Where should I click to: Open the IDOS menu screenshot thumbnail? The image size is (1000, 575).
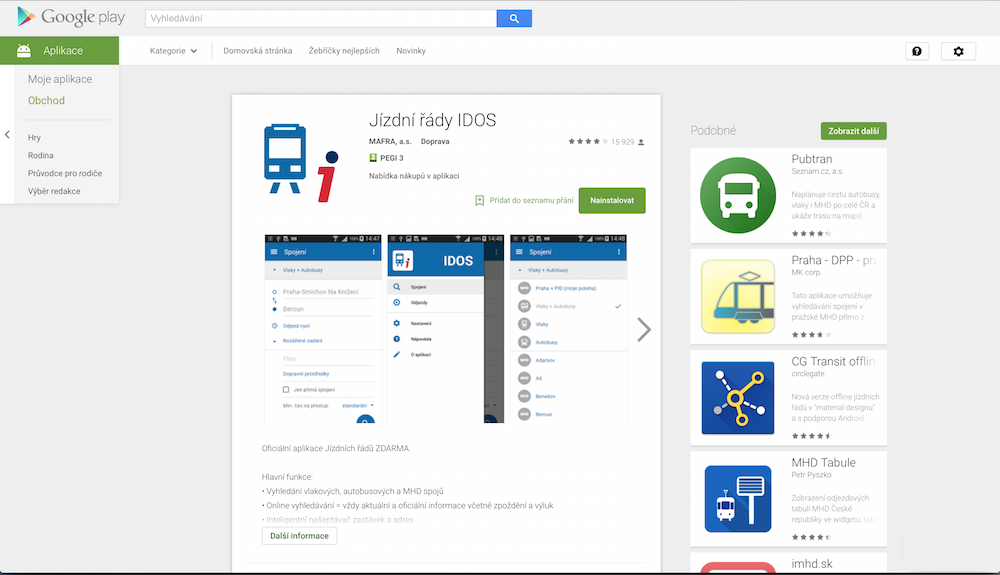click(446, 329)
